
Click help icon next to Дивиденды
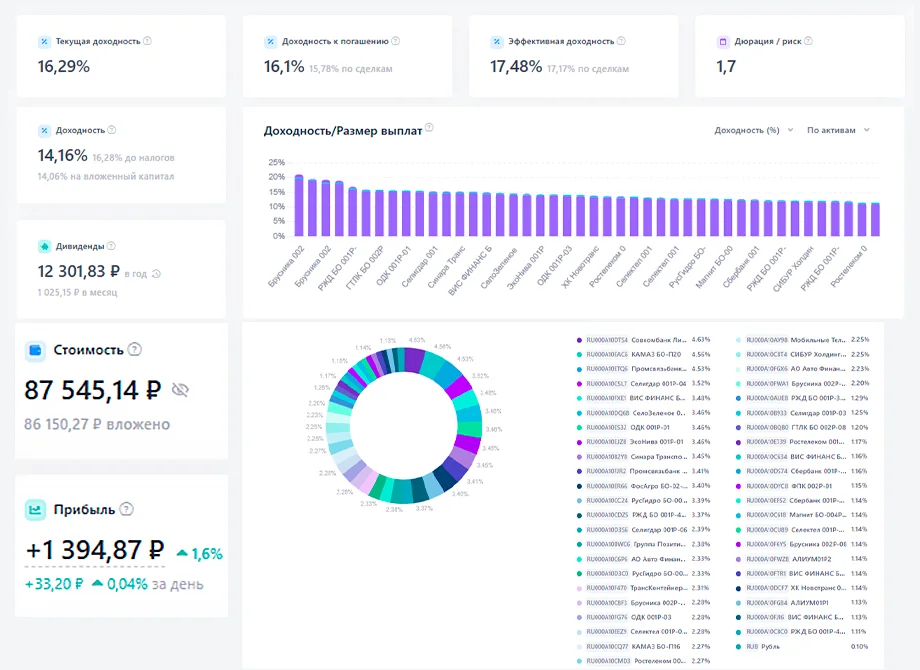(x=111, y=246)
